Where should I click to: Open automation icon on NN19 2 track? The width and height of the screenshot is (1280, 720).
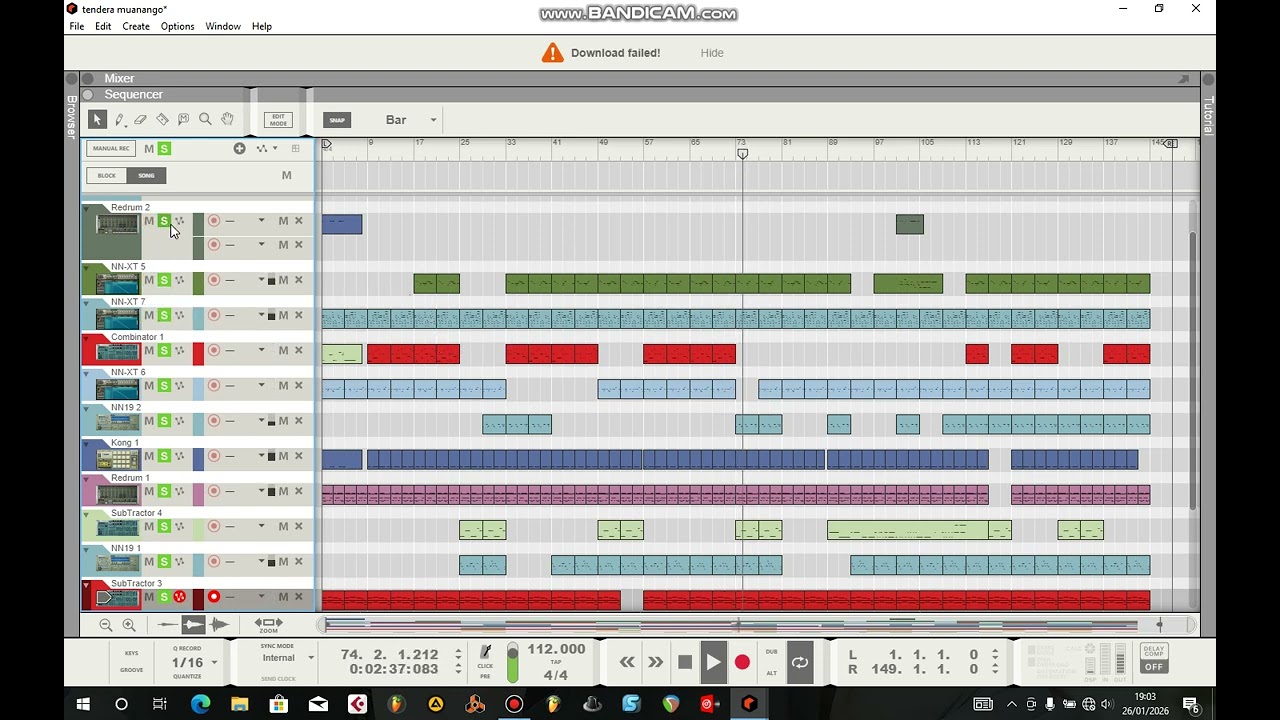pyautogui.click(x=179, y=421)
